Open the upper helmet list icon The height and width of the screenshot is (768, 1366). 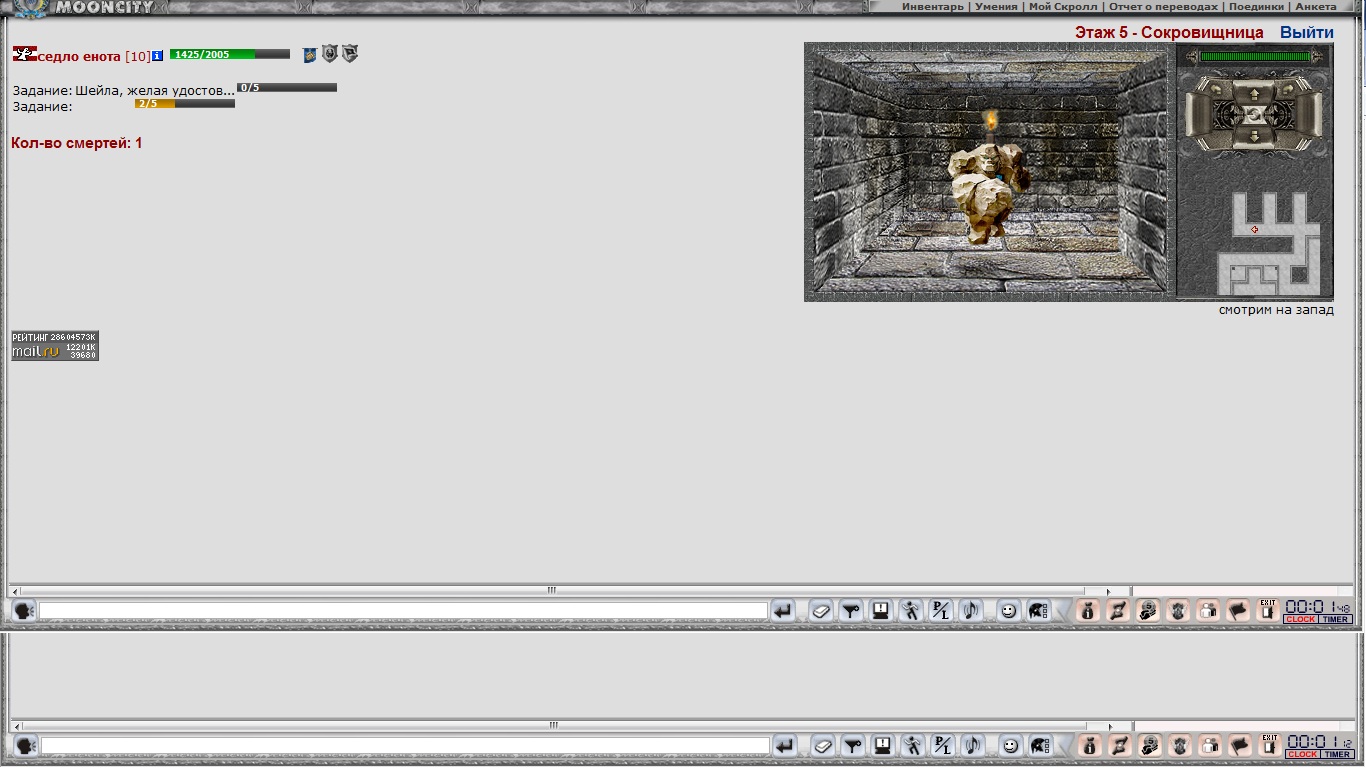pos(1039,610)
